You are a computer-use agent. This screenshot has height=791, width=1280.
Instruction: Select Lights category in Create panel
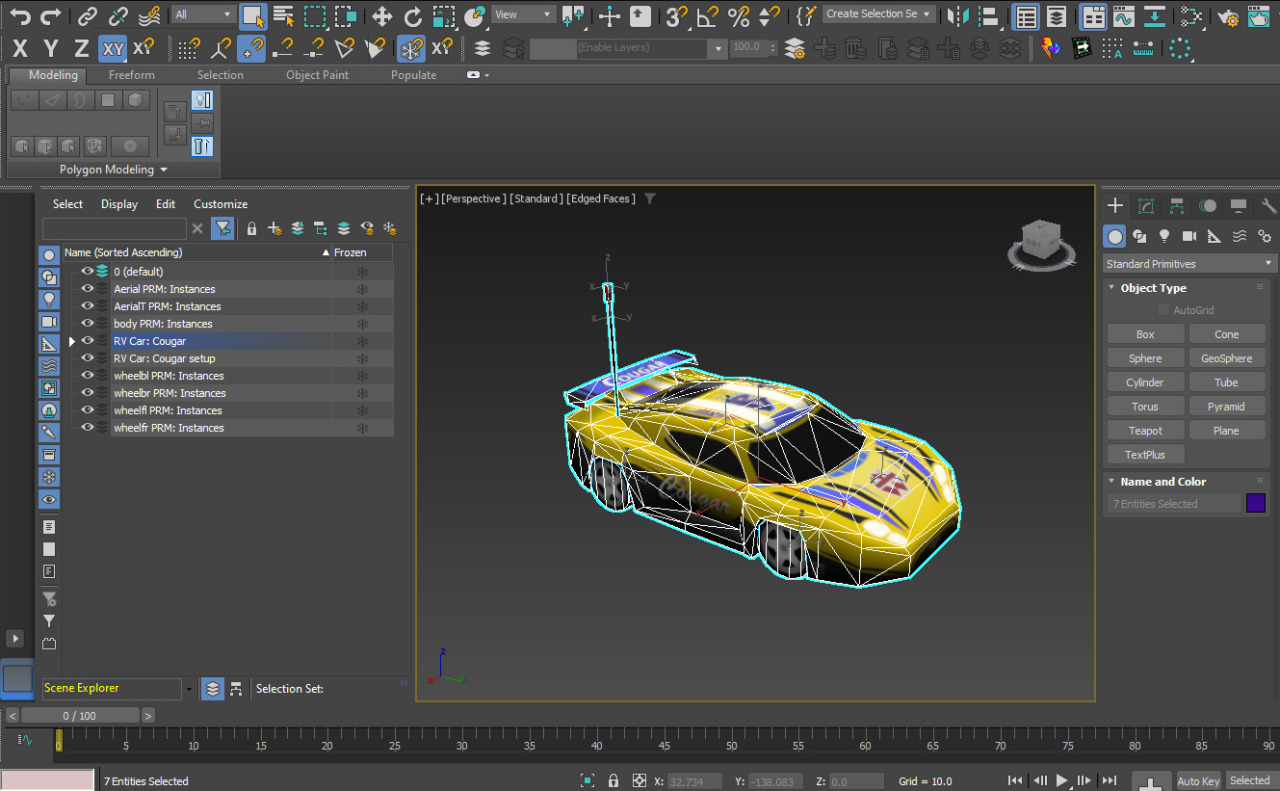pos(1164,236)
